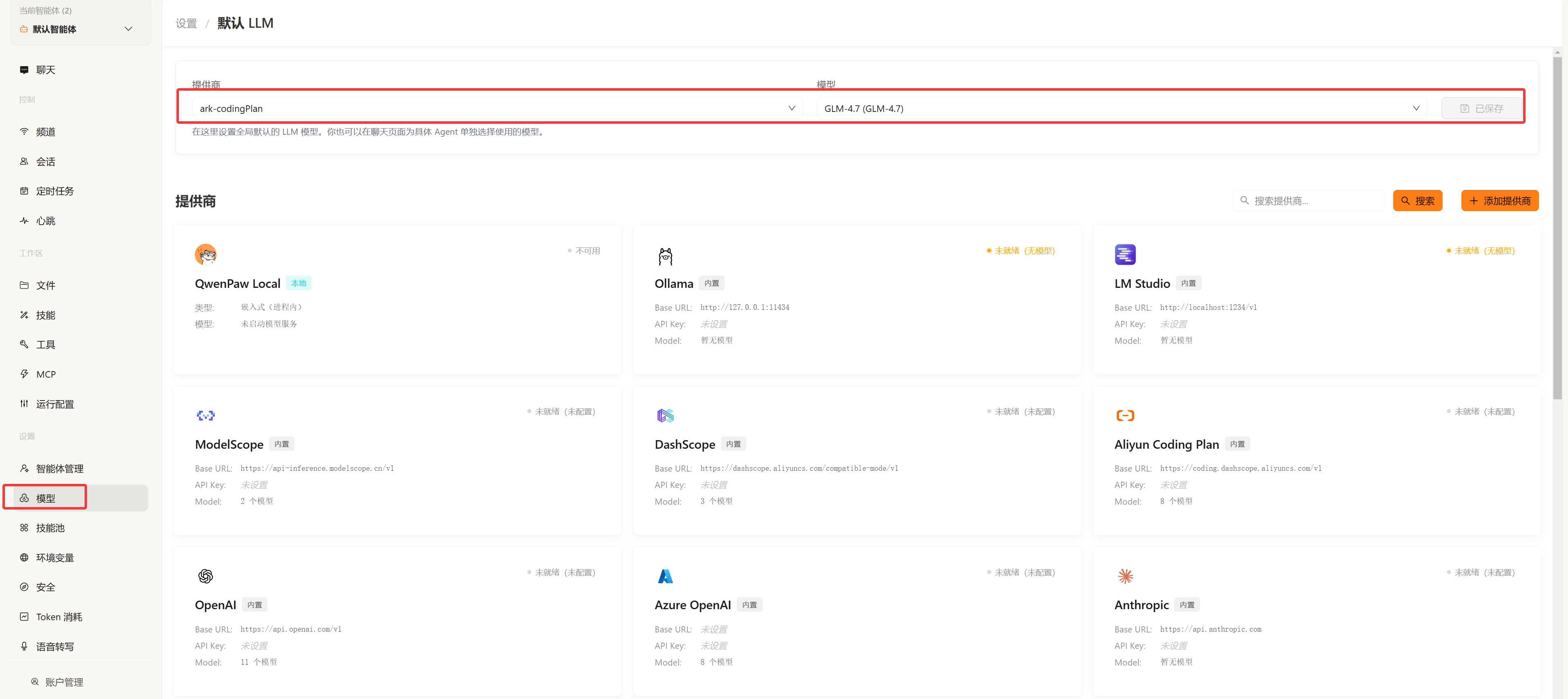The height and width of the screenshot is (699, 1568).
Task: Expand the current agent selector 默认智能体
Action: point(80,29)
